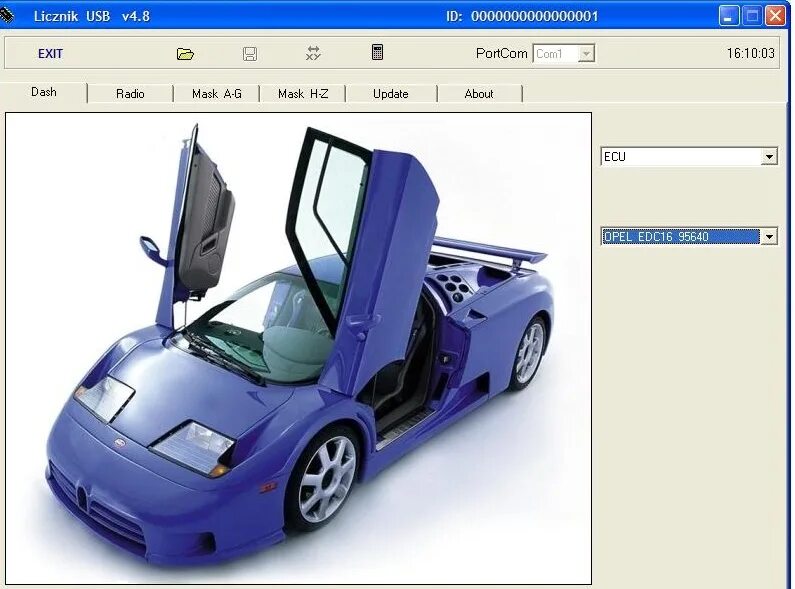Image resolution: width=795 pixels, height=589 pixels.
Task: Switch to the Dash tab
Action: tap(44, 92)
